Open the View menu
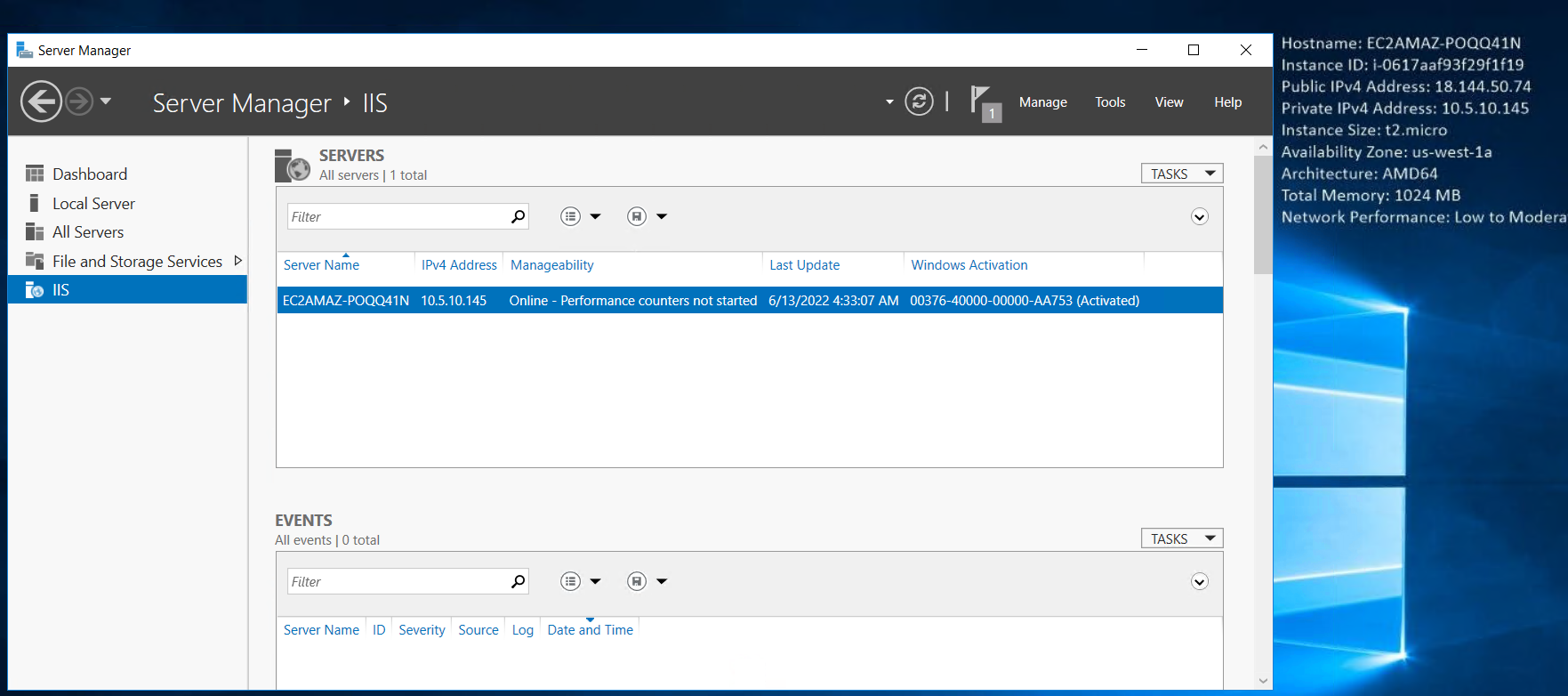 tap(1169, 102)
